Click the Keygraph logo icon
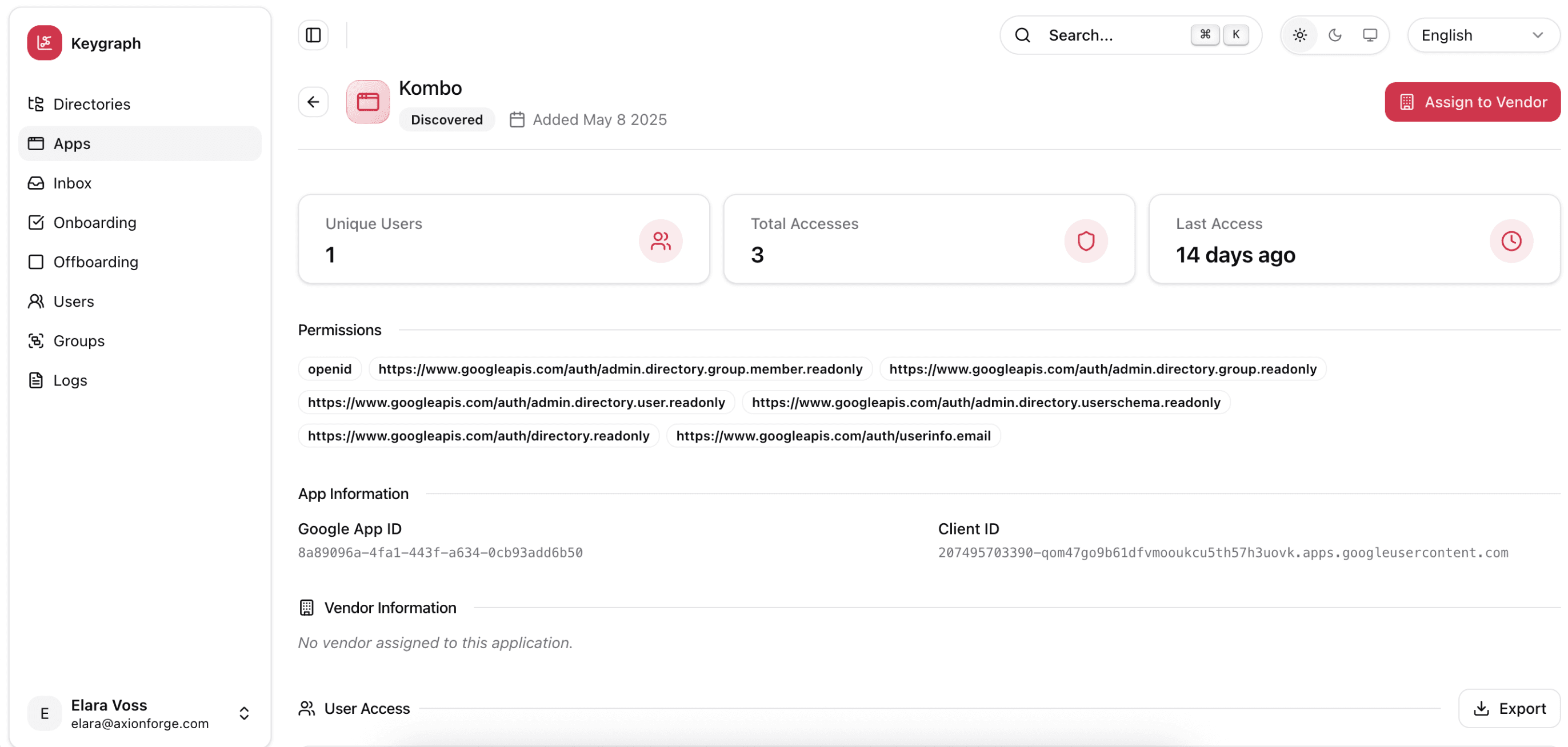 45,43
